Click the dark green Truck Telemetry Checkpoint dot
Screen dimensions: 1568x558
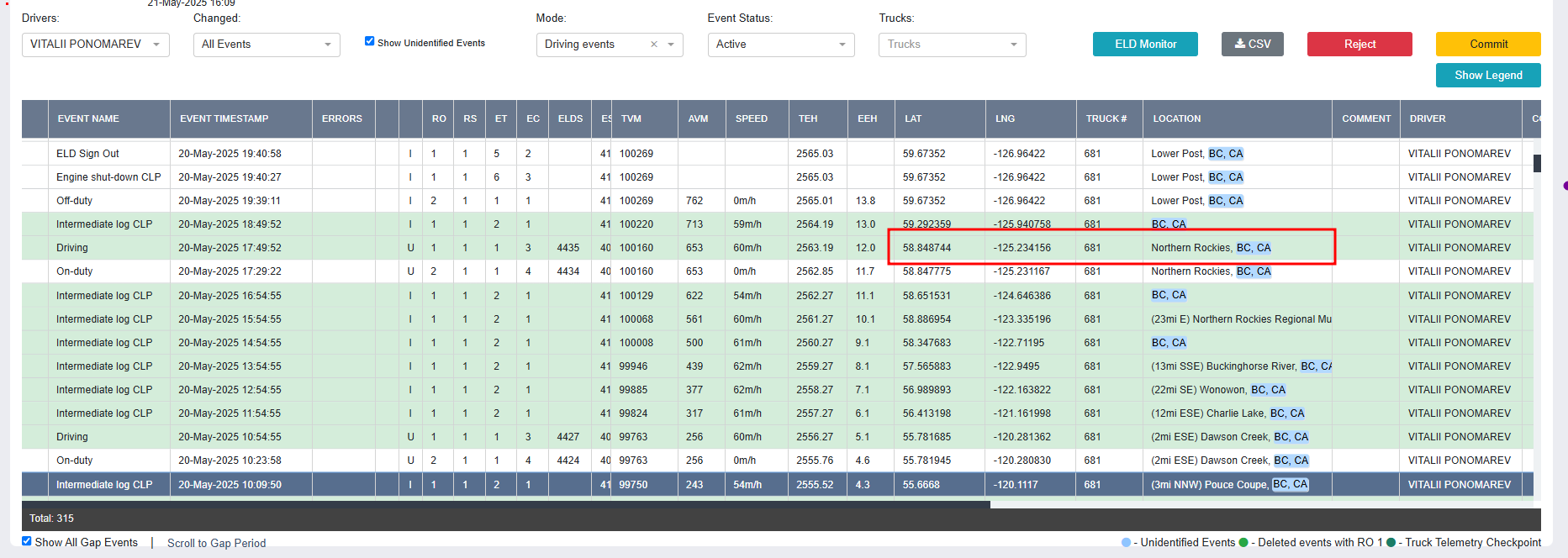[1391, 543]
